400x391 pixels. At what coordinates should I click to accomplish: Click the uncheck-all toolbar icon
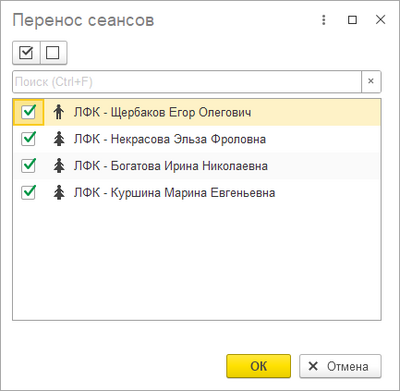[53, 53]
